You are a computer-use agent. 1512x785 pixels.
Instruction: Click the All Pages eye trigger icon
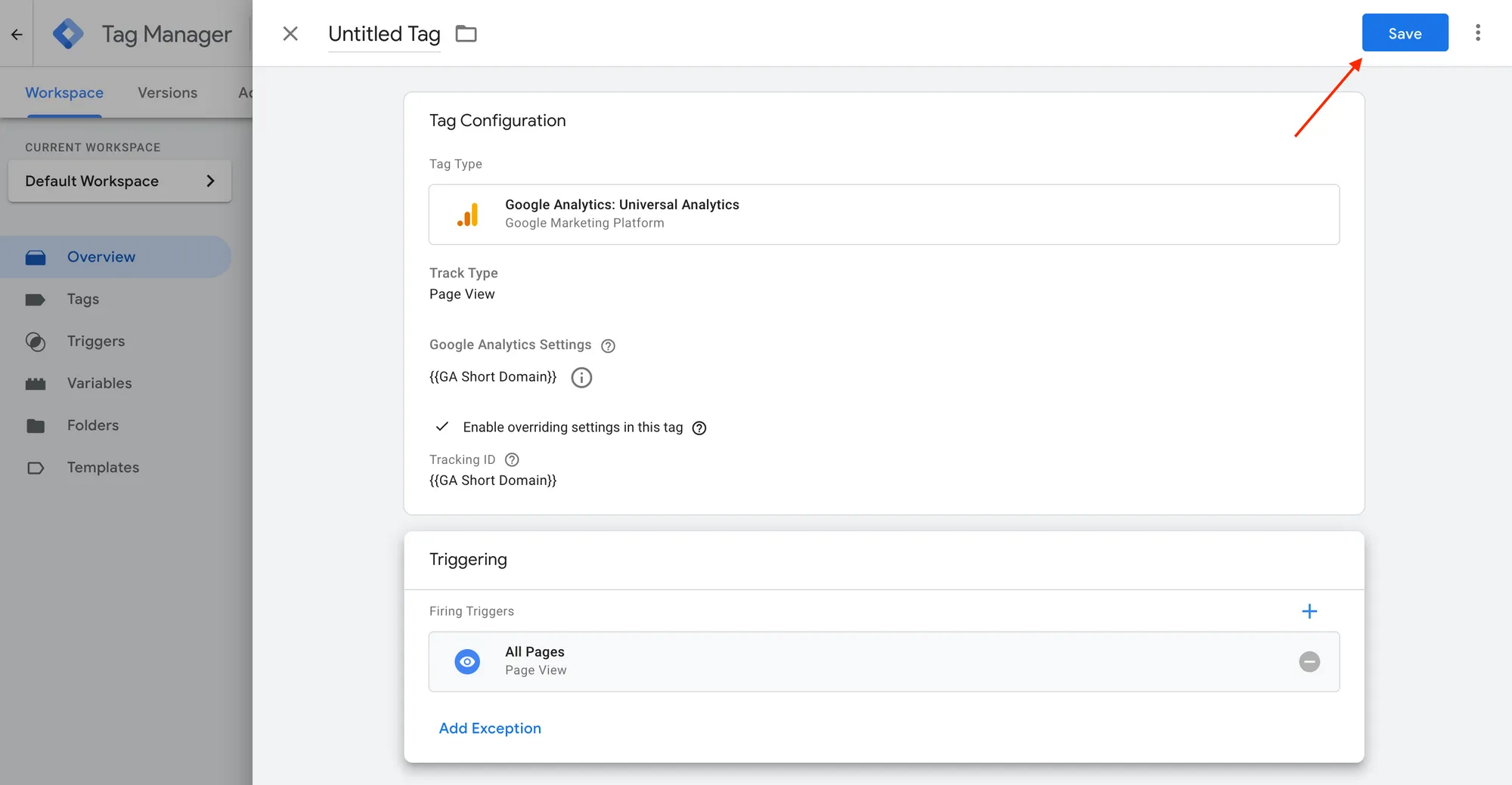[467, 662]
